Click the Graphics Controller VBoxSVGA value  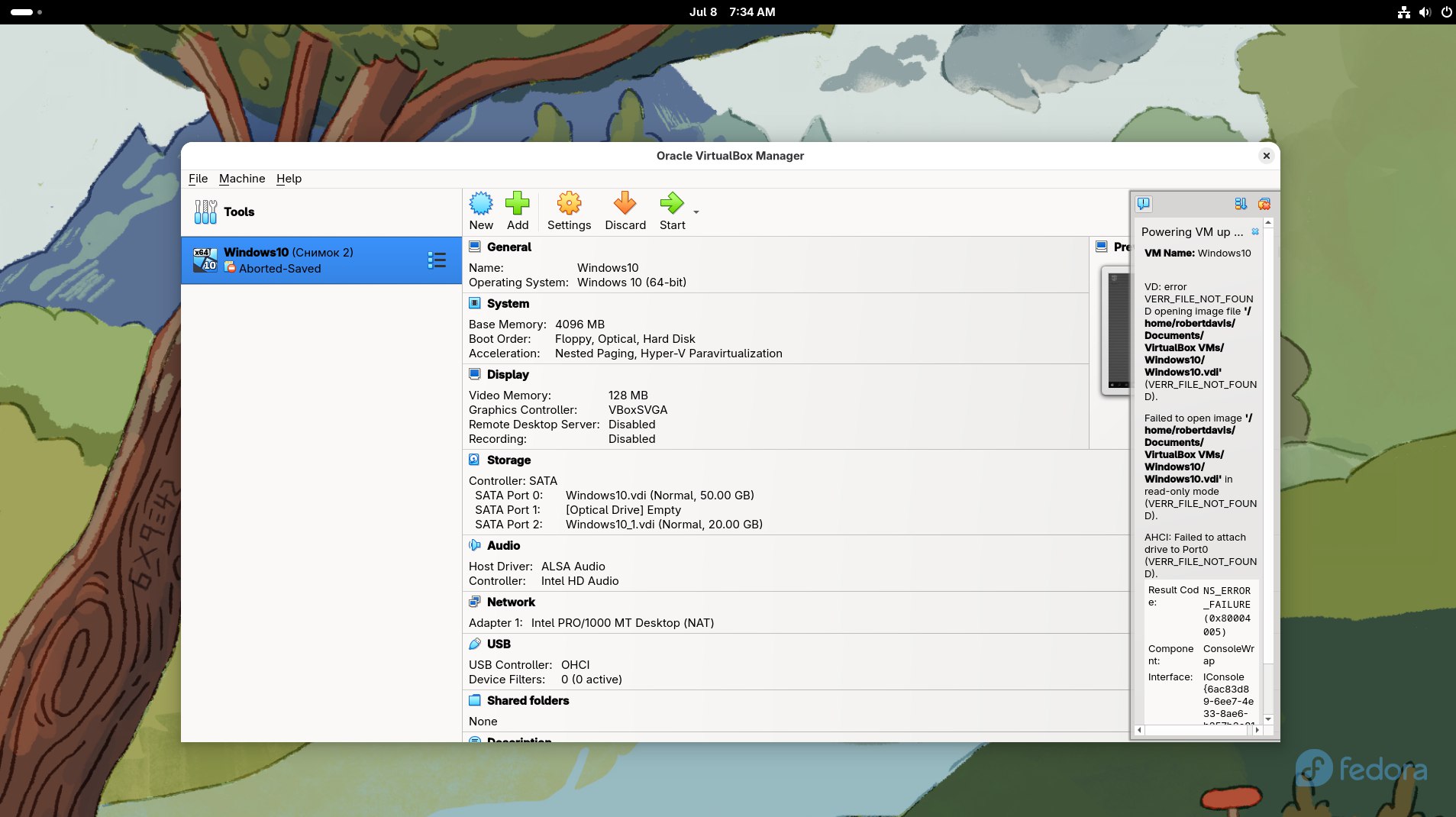tap(638, 410)
